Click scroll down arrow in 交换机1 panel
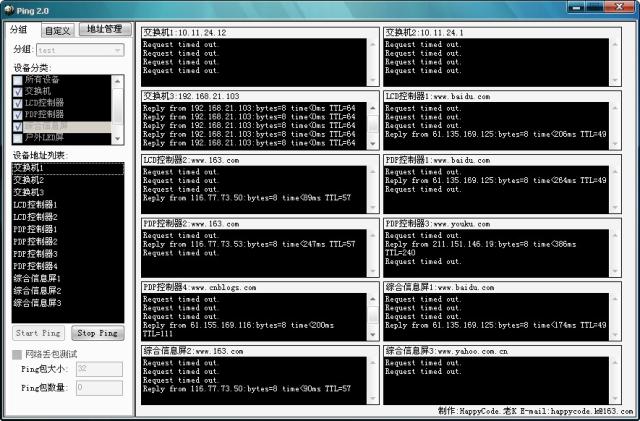 coord(372,80)
